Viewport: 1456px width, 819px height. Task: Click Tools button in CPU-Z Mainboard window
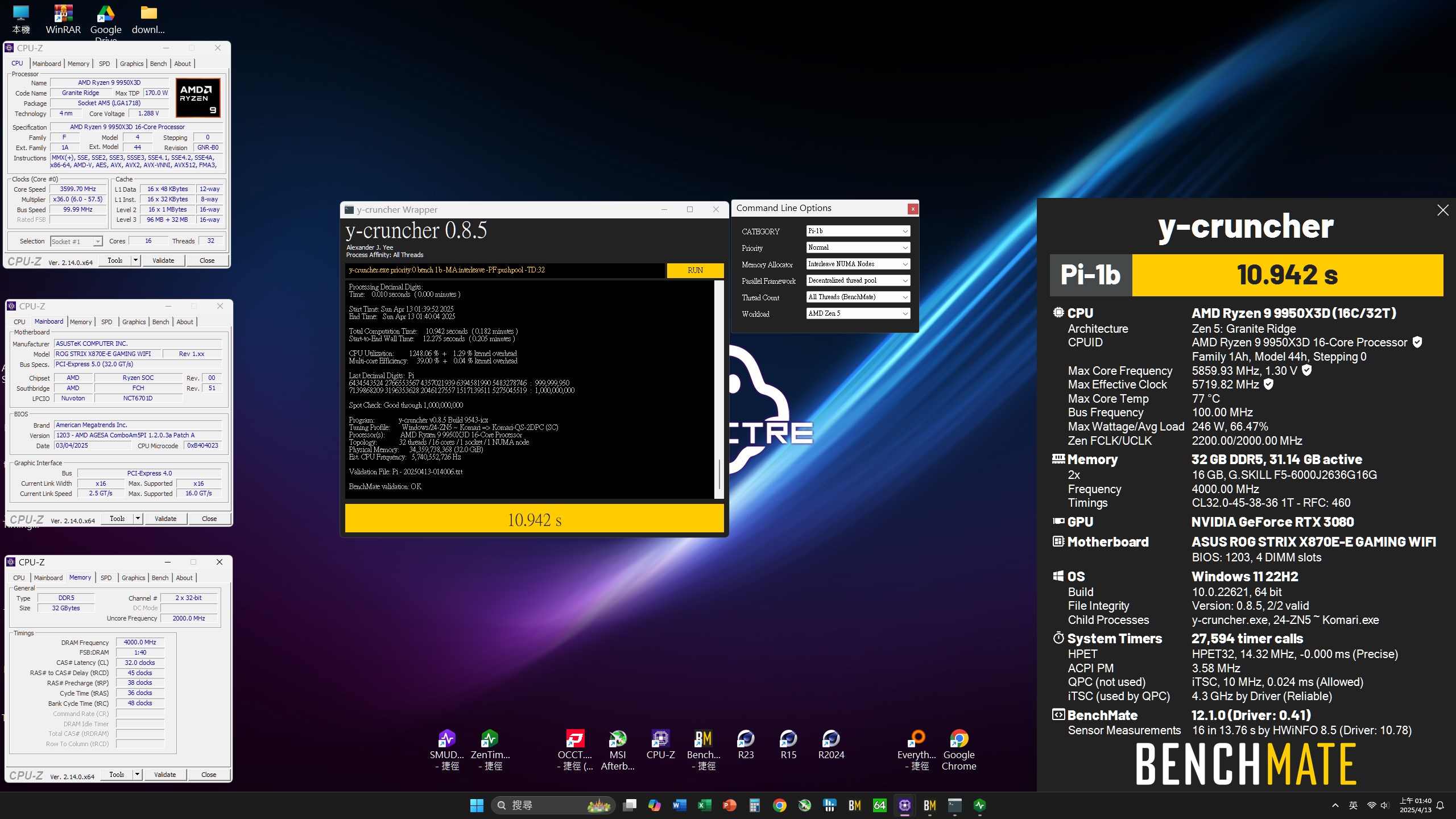point(117,519)
